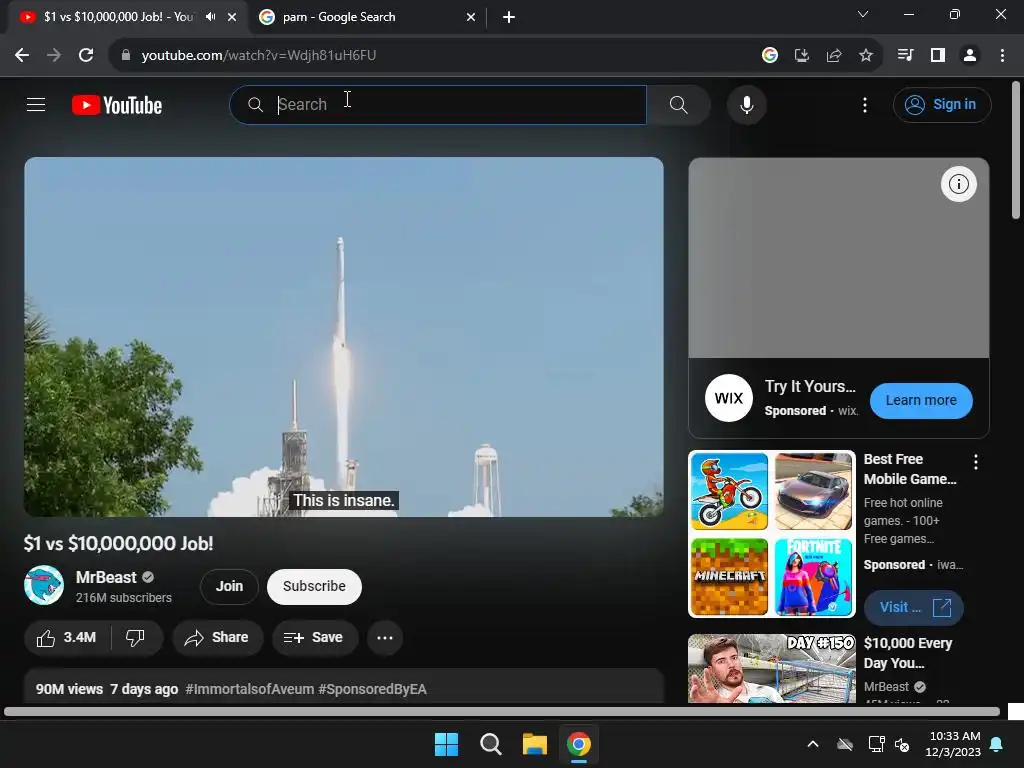The height and width of the screenshot is (768, 1024).
Task: Open the $10,000 Every Day video thumbnail
Action: [771, 668]
